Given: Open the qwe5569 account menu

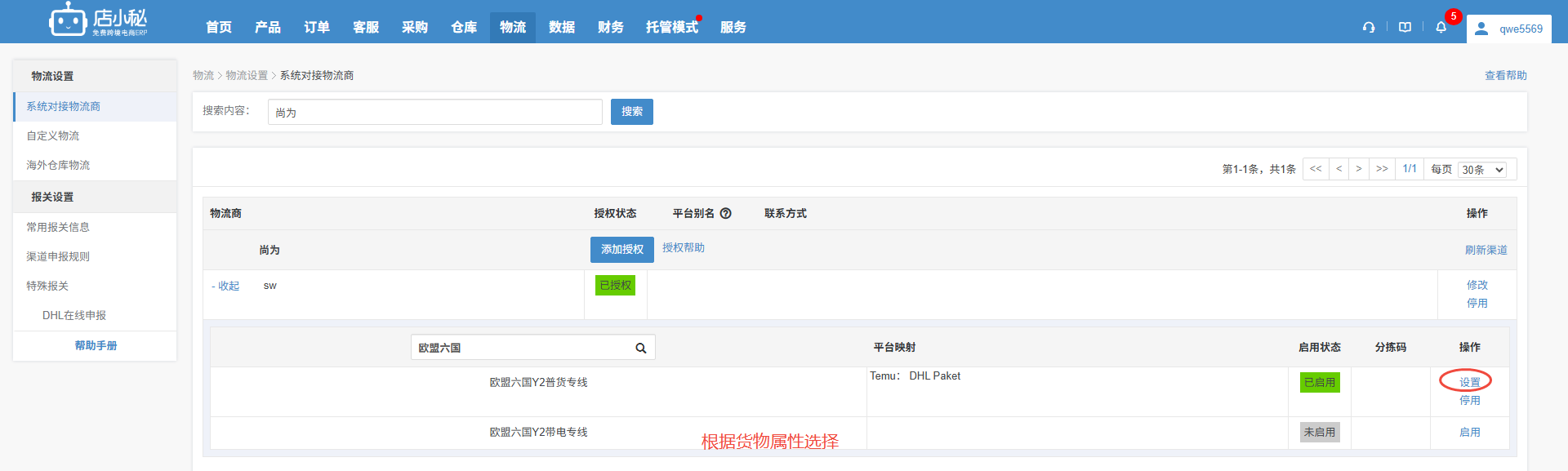Looking at the screenshot, I should click(x=1509, y=29).
